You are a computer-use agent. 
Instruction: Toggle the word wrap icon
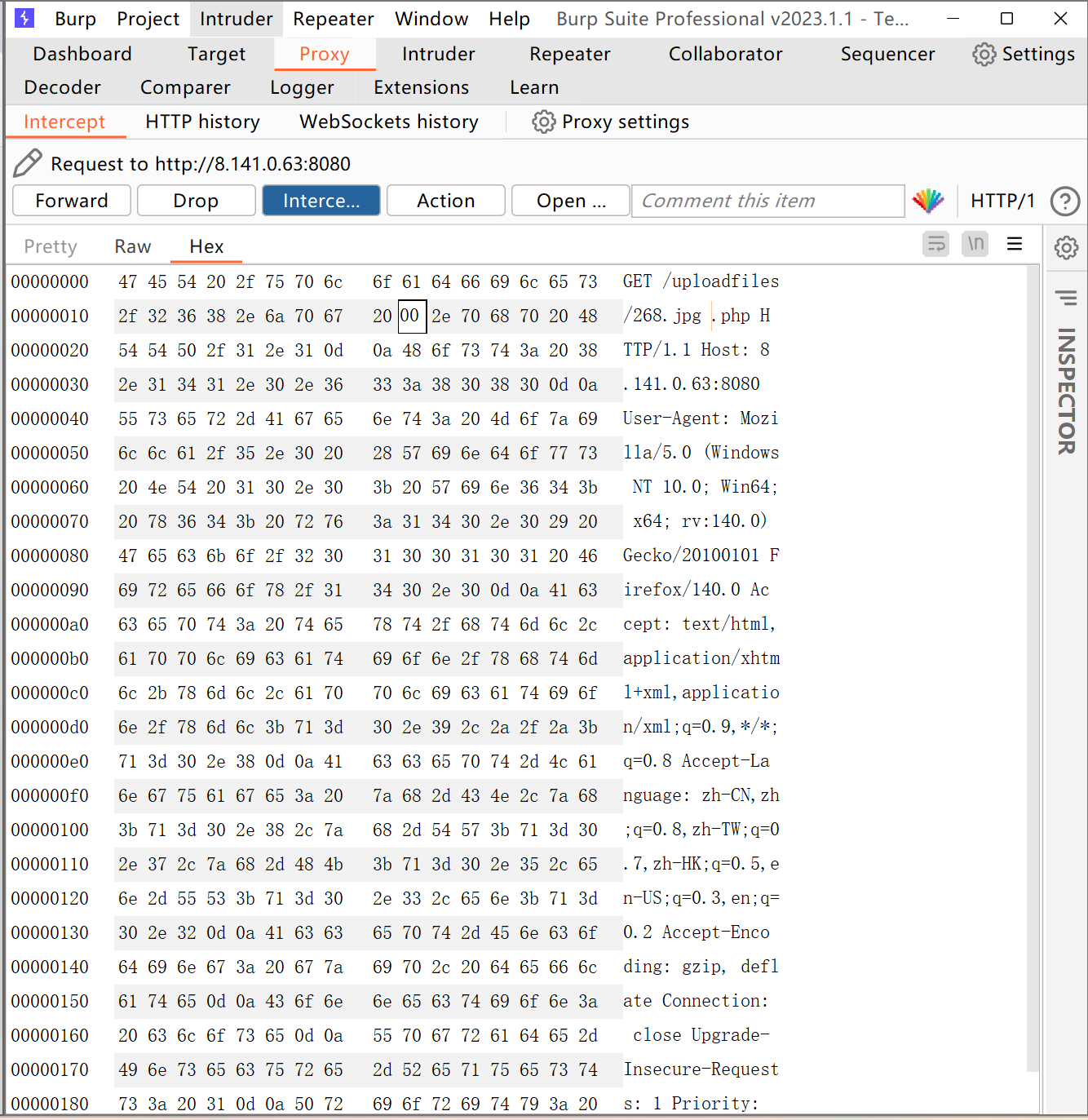tap(936, 244)
